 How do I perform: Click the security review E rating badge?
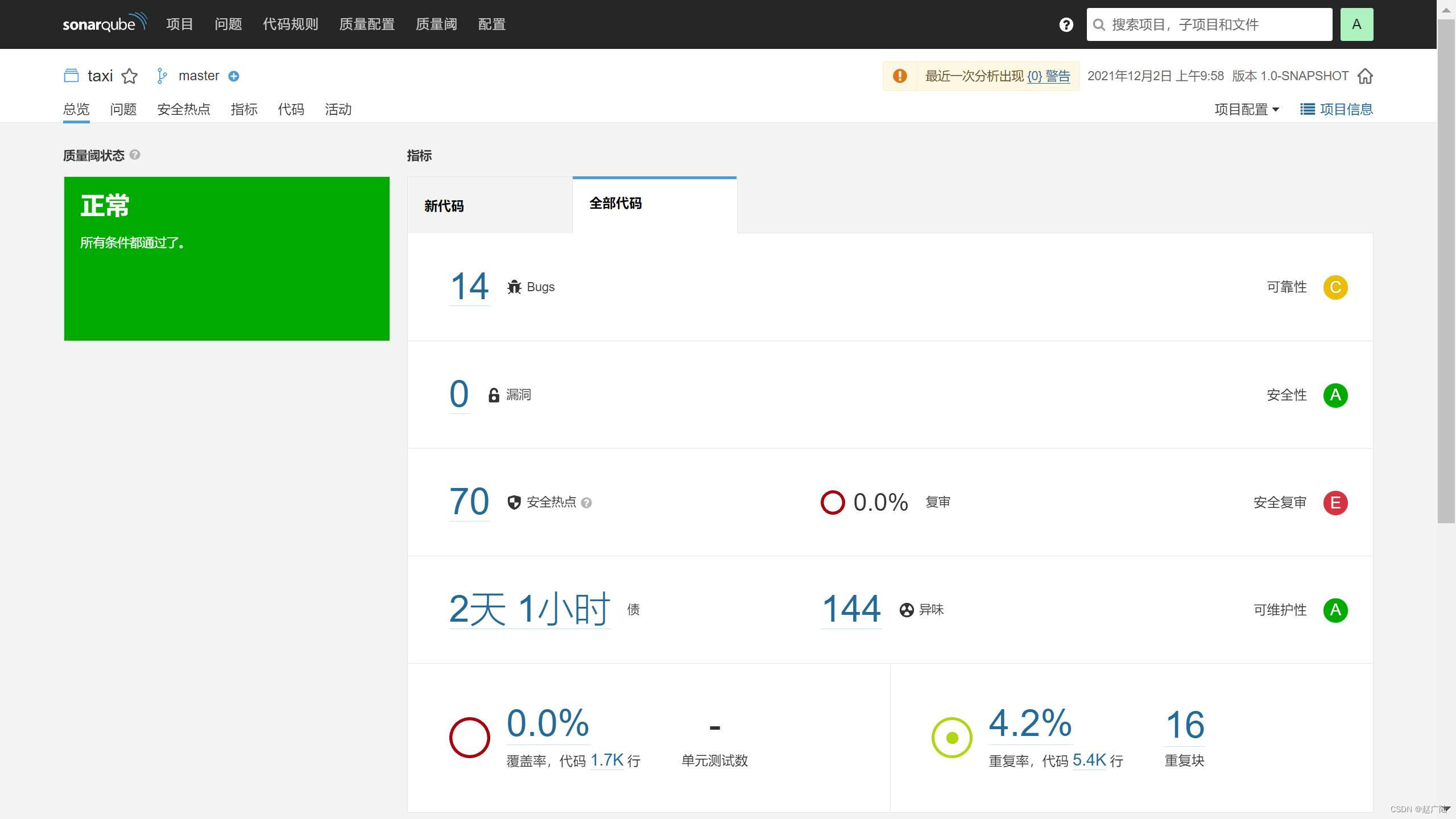(1335, 503)
